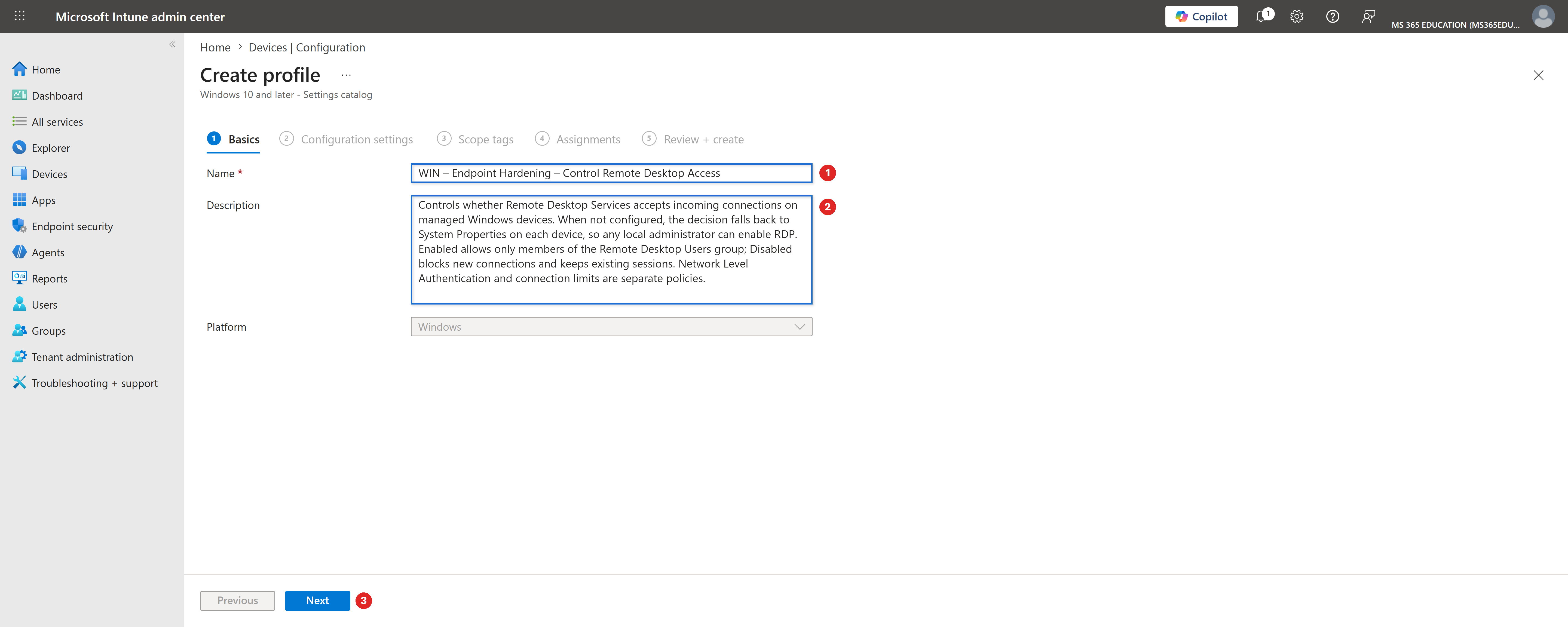
Task: Go to Devices | Configuration breadcrumb
Action: (307, 47)
